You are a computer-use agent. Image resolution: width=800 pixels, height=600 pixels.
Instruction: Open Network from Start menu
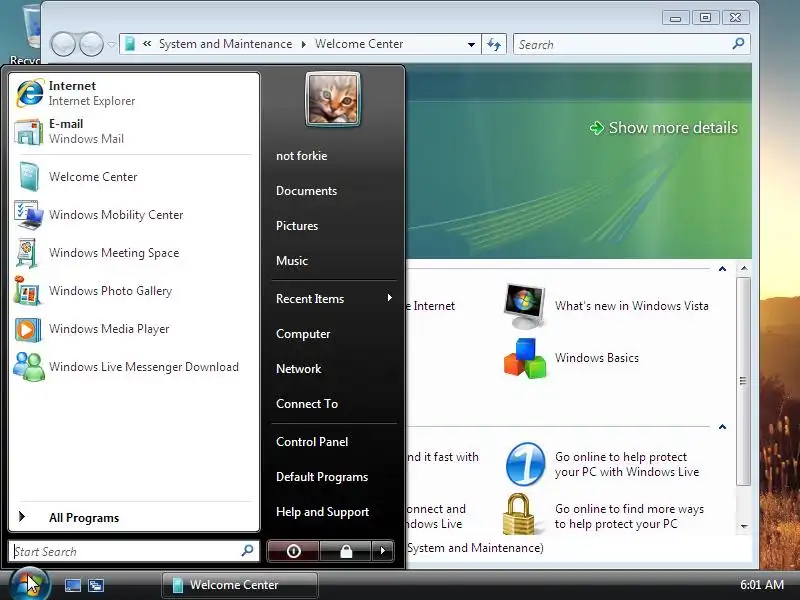[x=298, y=368]
